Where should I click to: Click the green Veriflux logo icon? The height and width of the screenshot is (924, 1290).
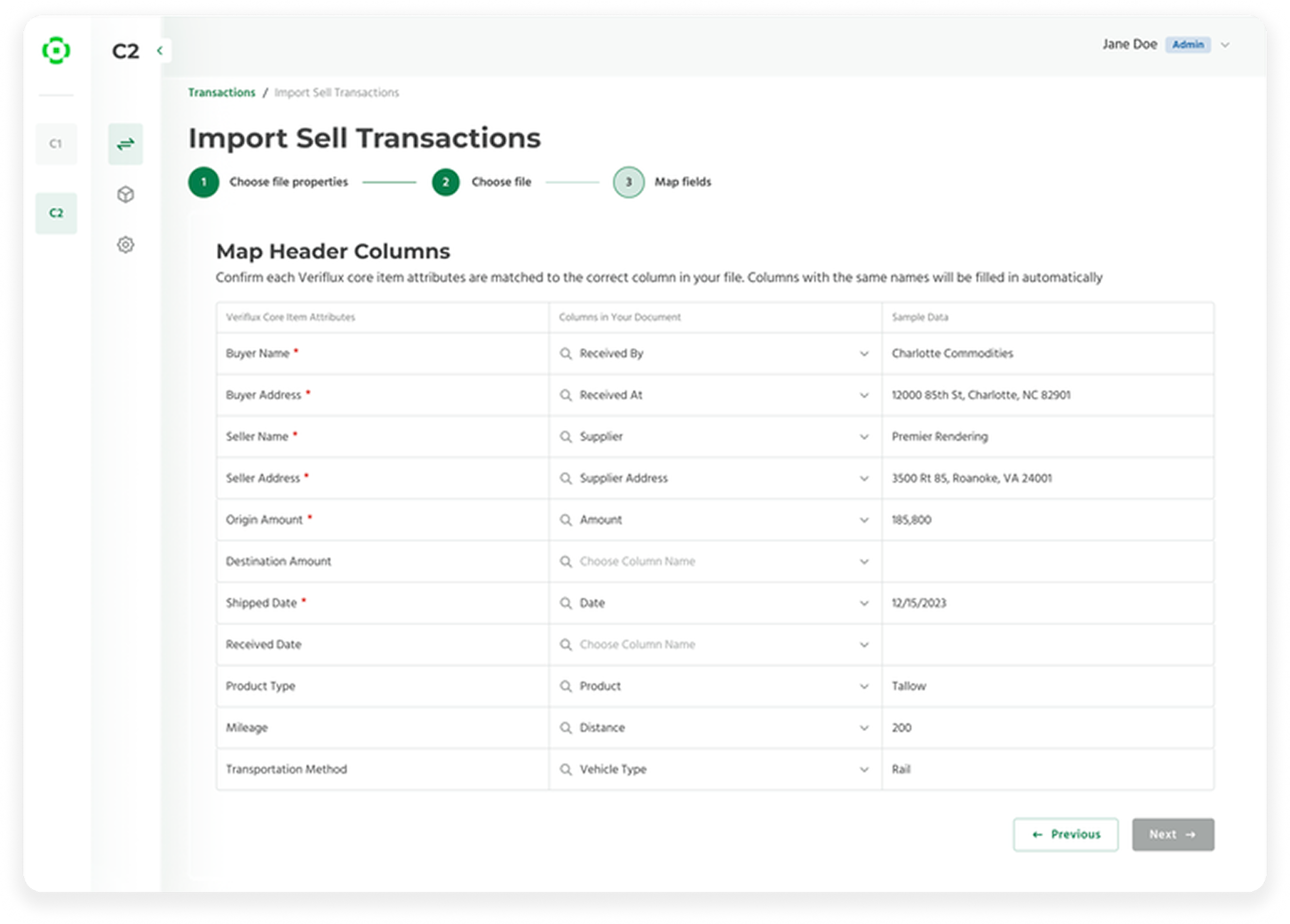(x=56, y=51)
